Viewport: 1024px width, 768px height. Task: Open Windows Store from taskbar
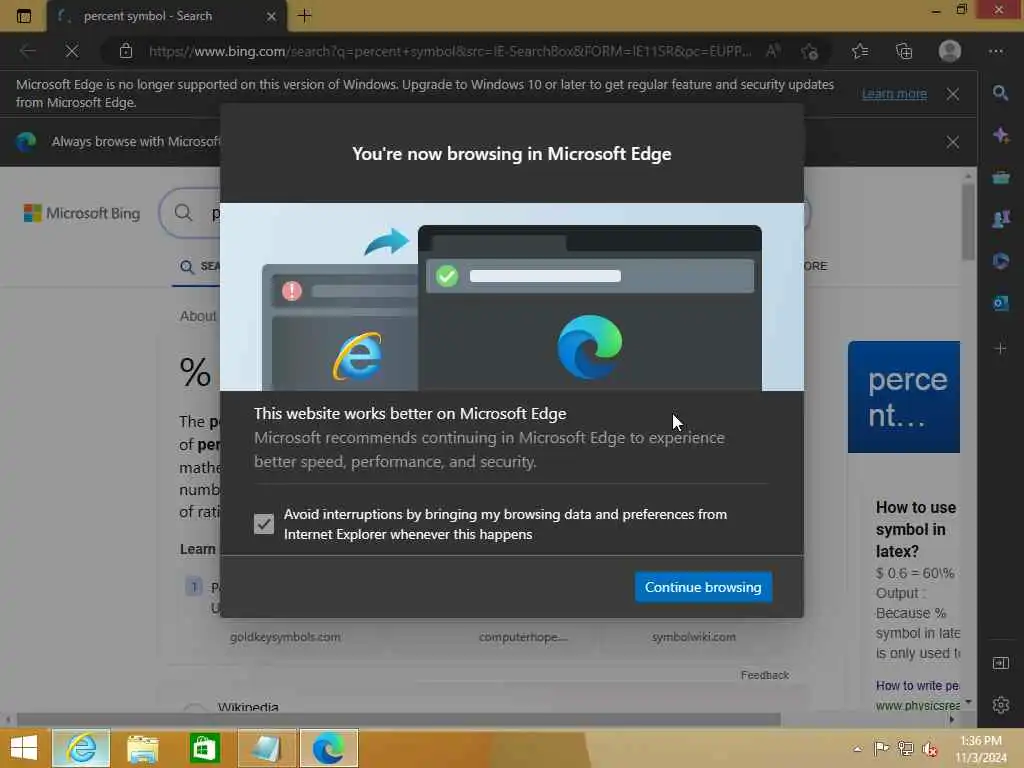pos(204,748)
